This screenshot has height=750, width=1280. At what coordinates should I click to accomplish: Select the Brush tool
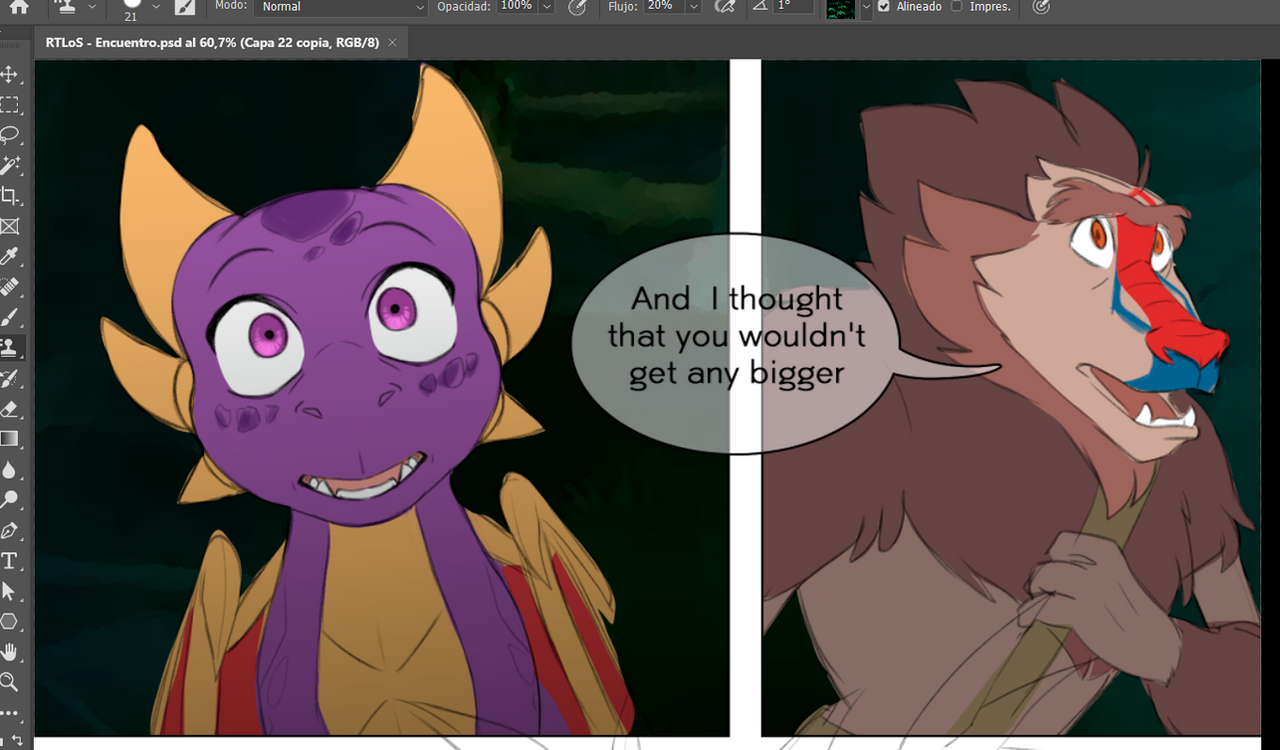click(10, 318)
